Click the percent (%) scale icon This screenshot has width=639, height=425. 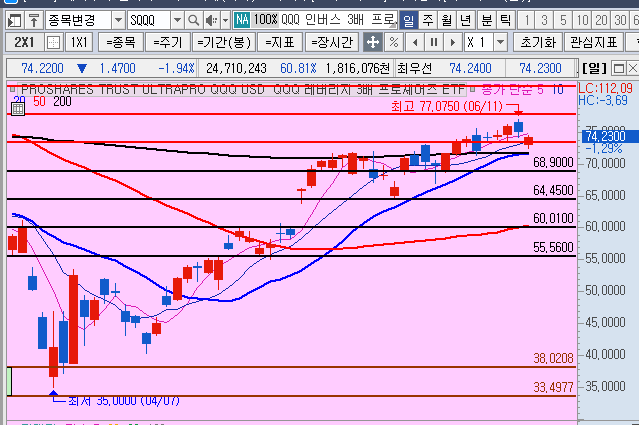394,42
